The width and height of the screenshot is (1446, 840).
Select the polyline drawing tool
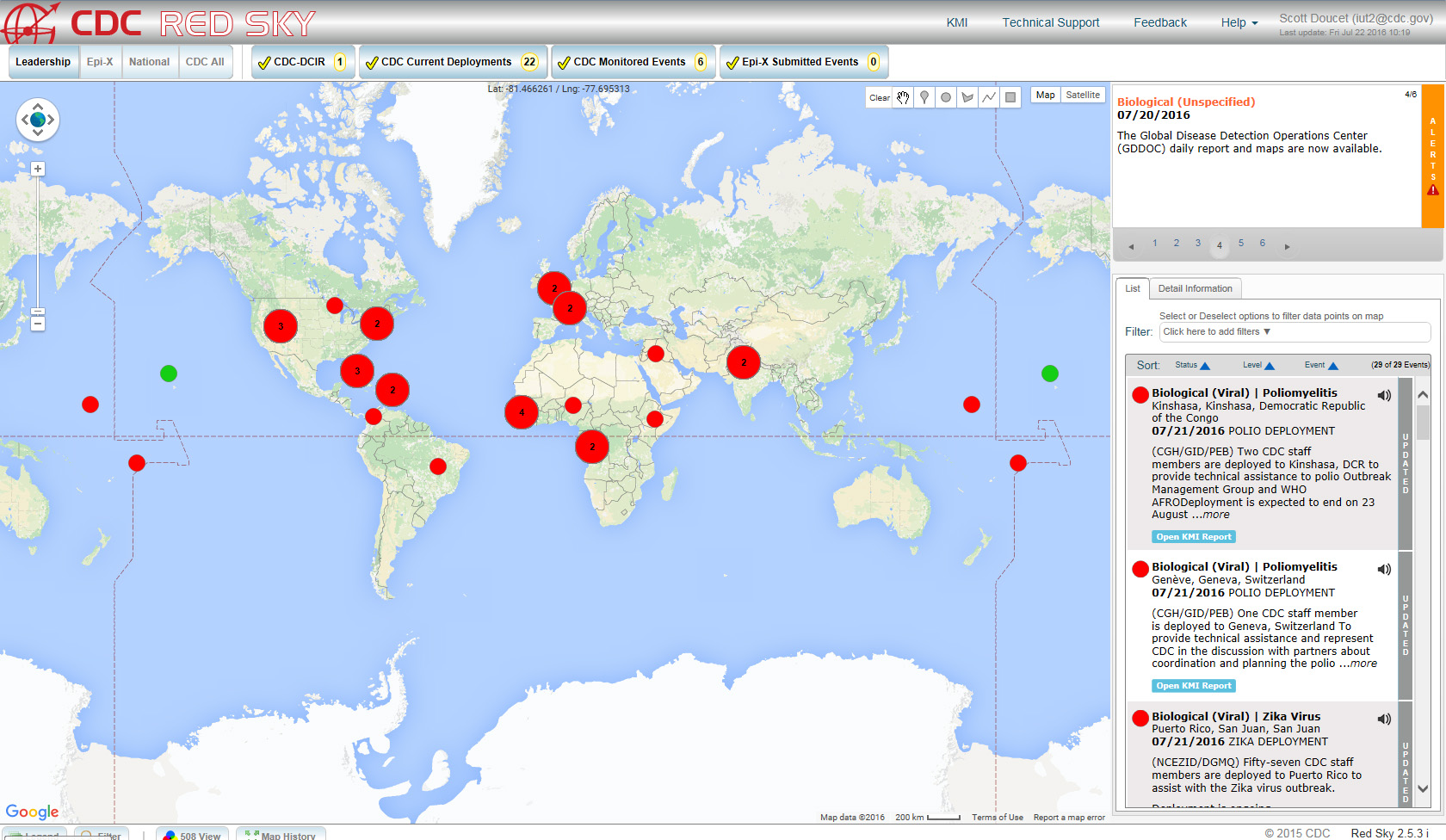989,97
